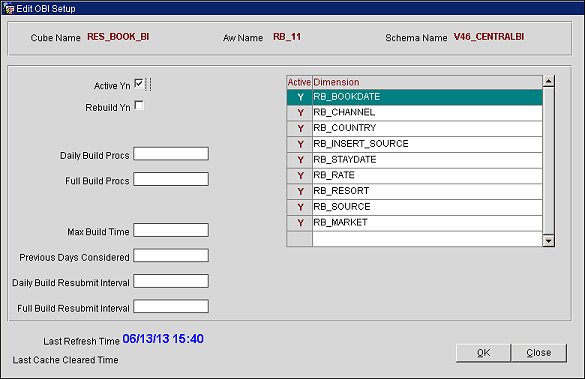Click the V46_CENTRALBI schema name value
The height and width of the screenshot is (379, 585).
point(489,37)
